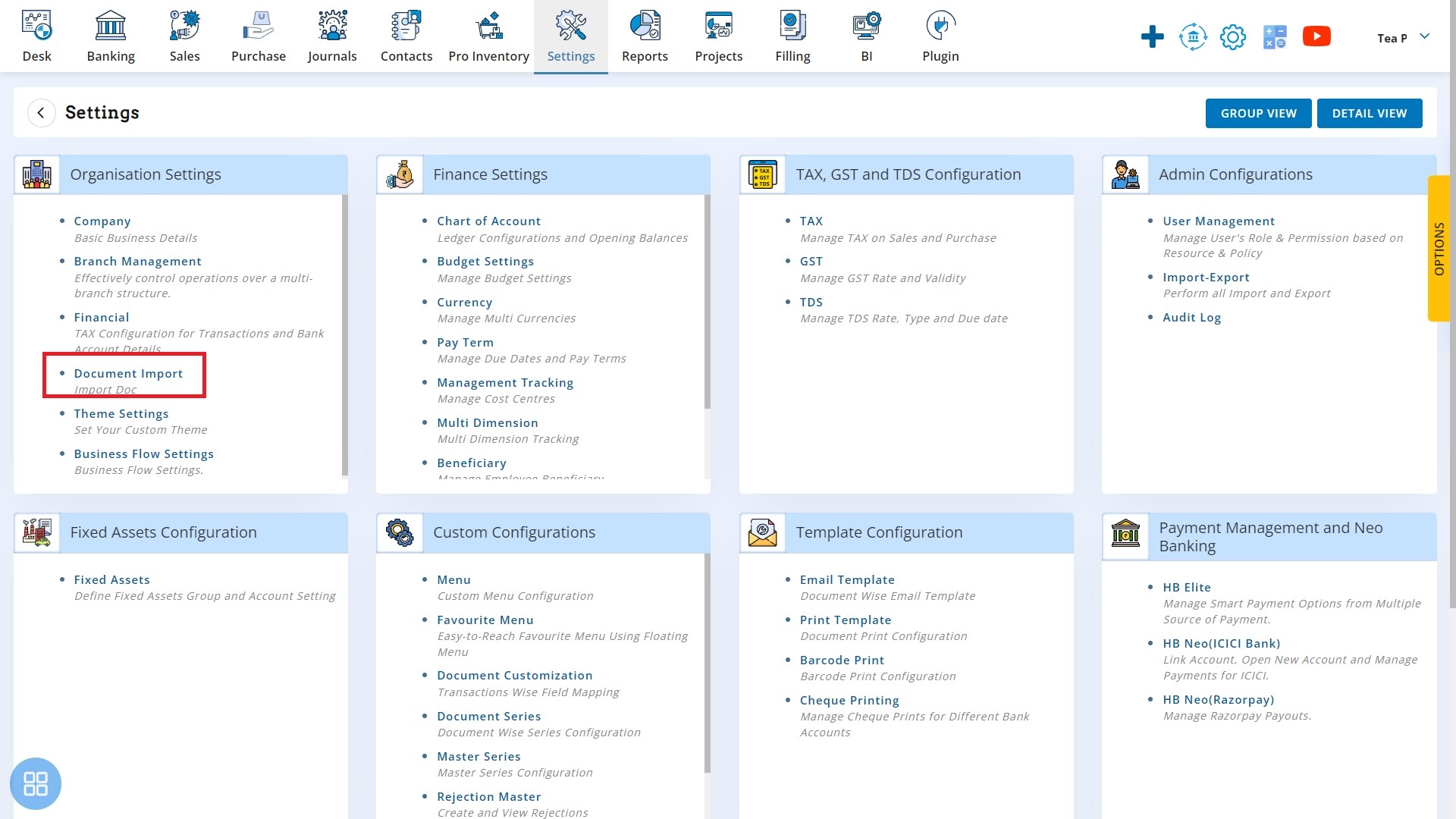Click the Finance Settings money bag icon
The image size is (1456, 819).
coord(400,174)
